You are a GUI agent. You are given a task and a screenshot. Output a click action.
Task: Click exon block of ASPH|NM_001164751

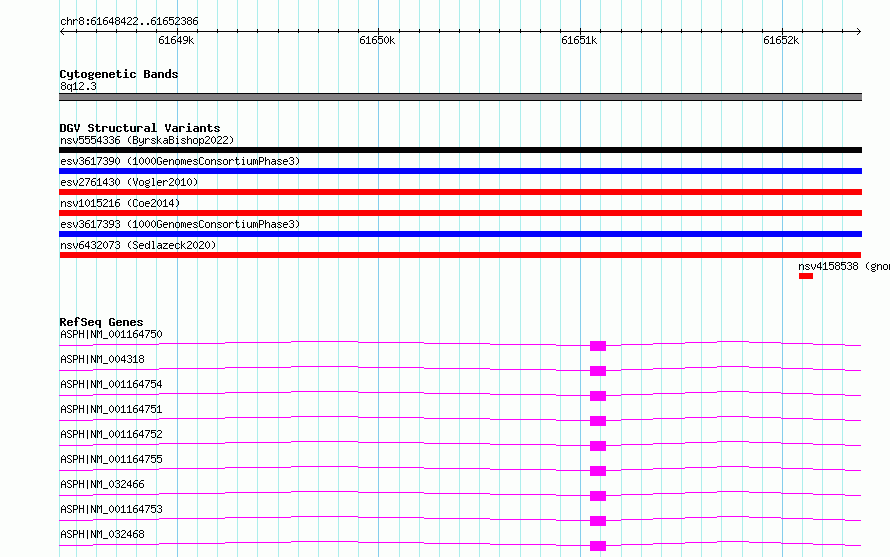tap(598, 421)
